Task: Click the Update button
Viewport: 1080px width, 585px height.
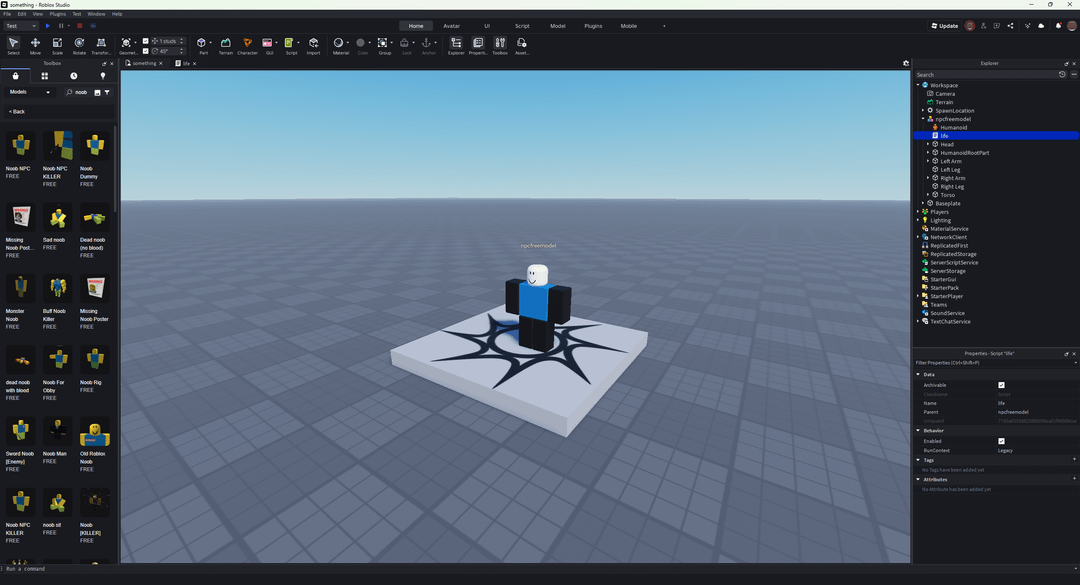Action: [944, 26]
